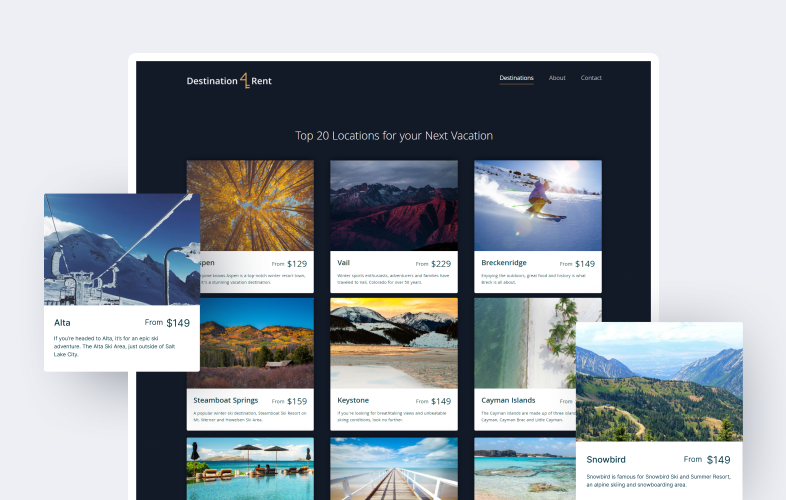
Task: Click the Snowbird card title
Action: [606, 459]
